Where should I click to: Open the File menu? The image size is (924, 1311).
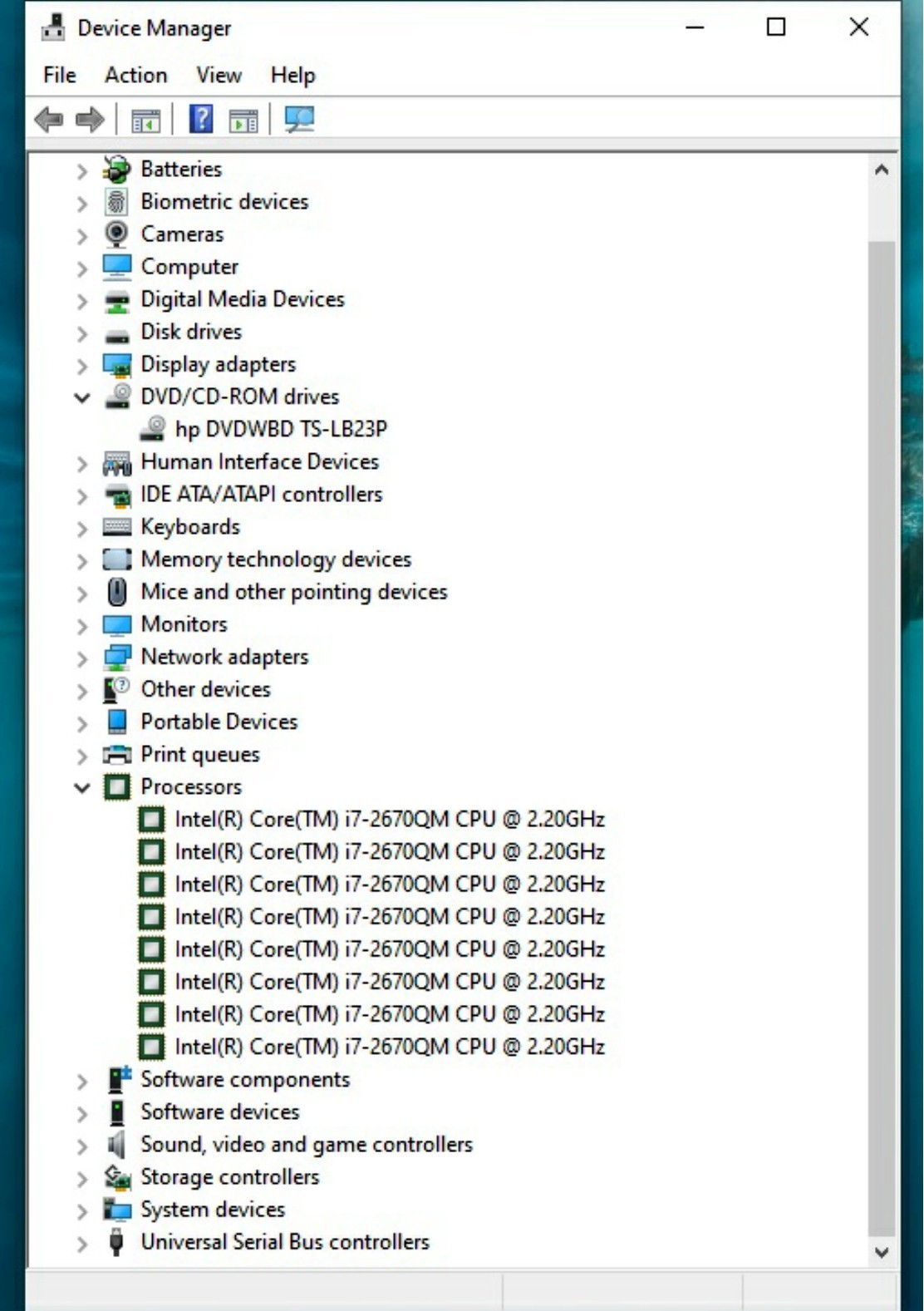(x=60, y=75)
